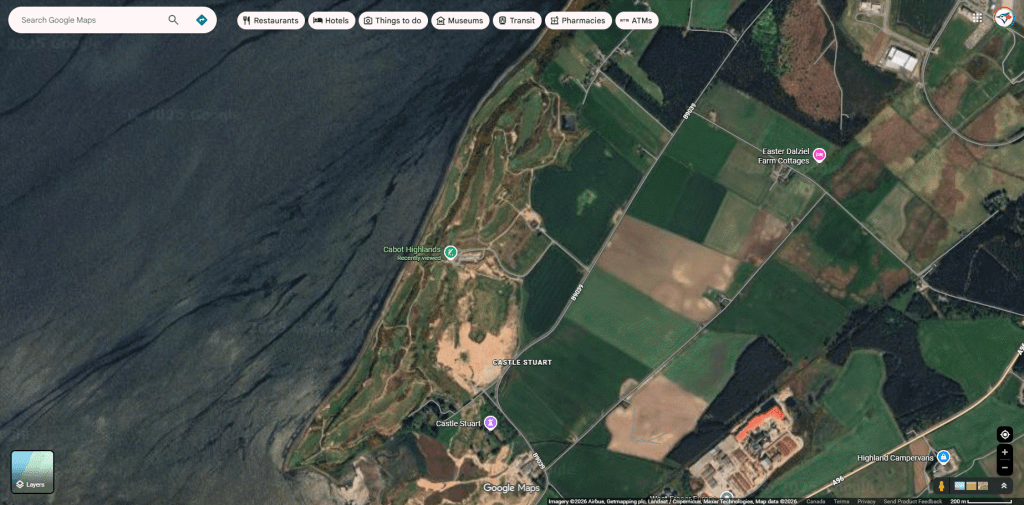Screen dimensions: 1024x505
Task: Select the Hotels category chip
Action: [332, 20]
